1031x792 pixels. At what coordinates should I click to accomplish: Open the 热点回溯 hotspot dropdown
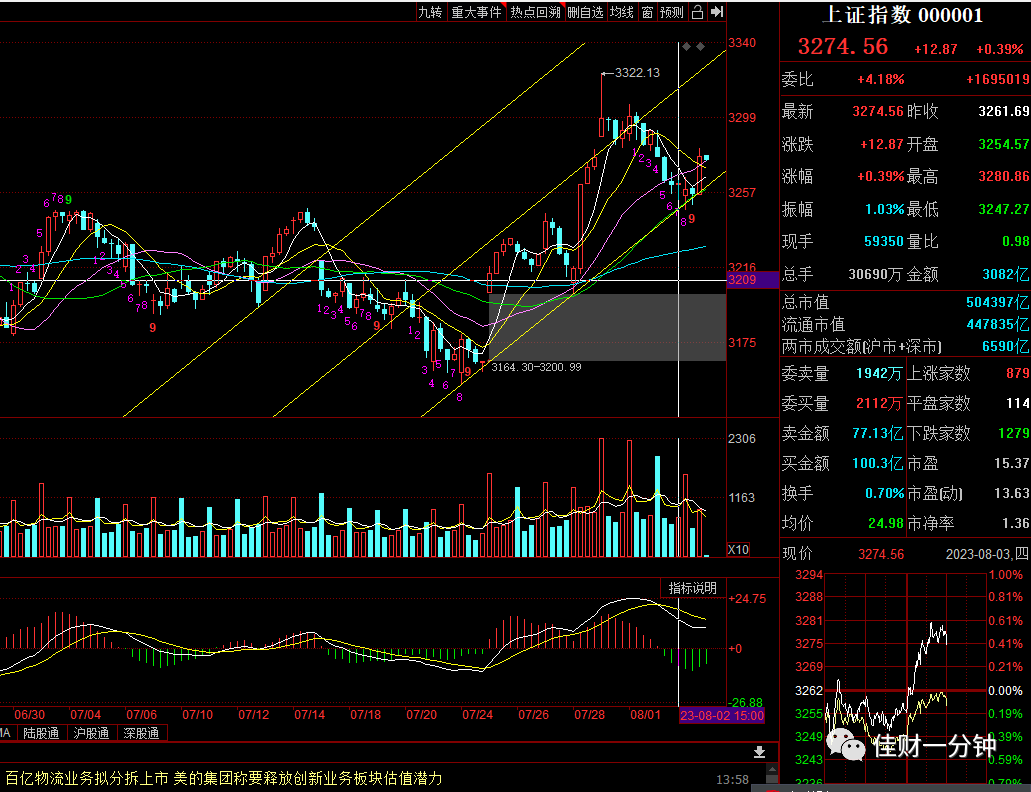coord(535,12)
